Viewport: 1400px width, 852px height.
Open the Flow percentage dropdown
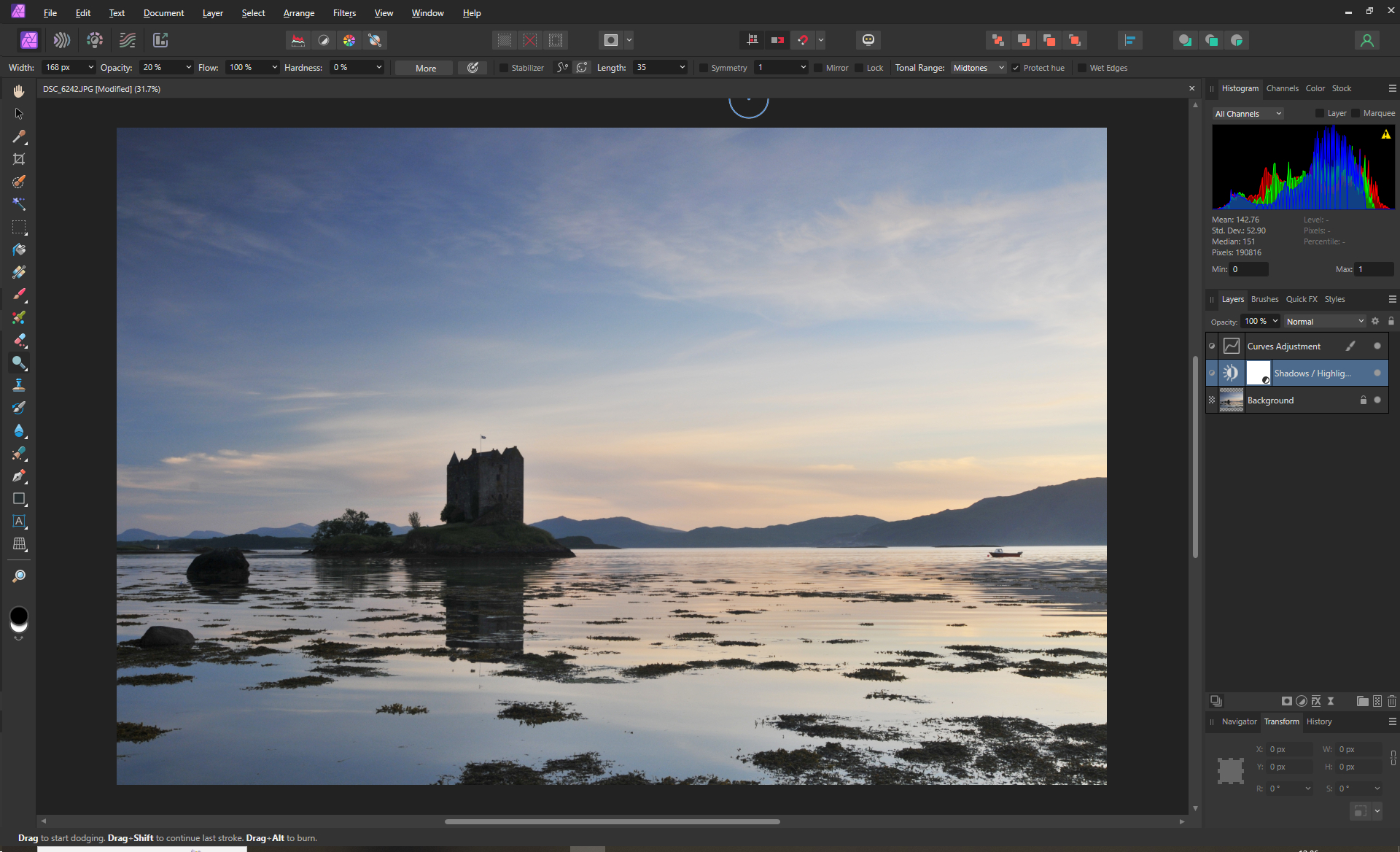pyautogui.click(x=274, y=67)
